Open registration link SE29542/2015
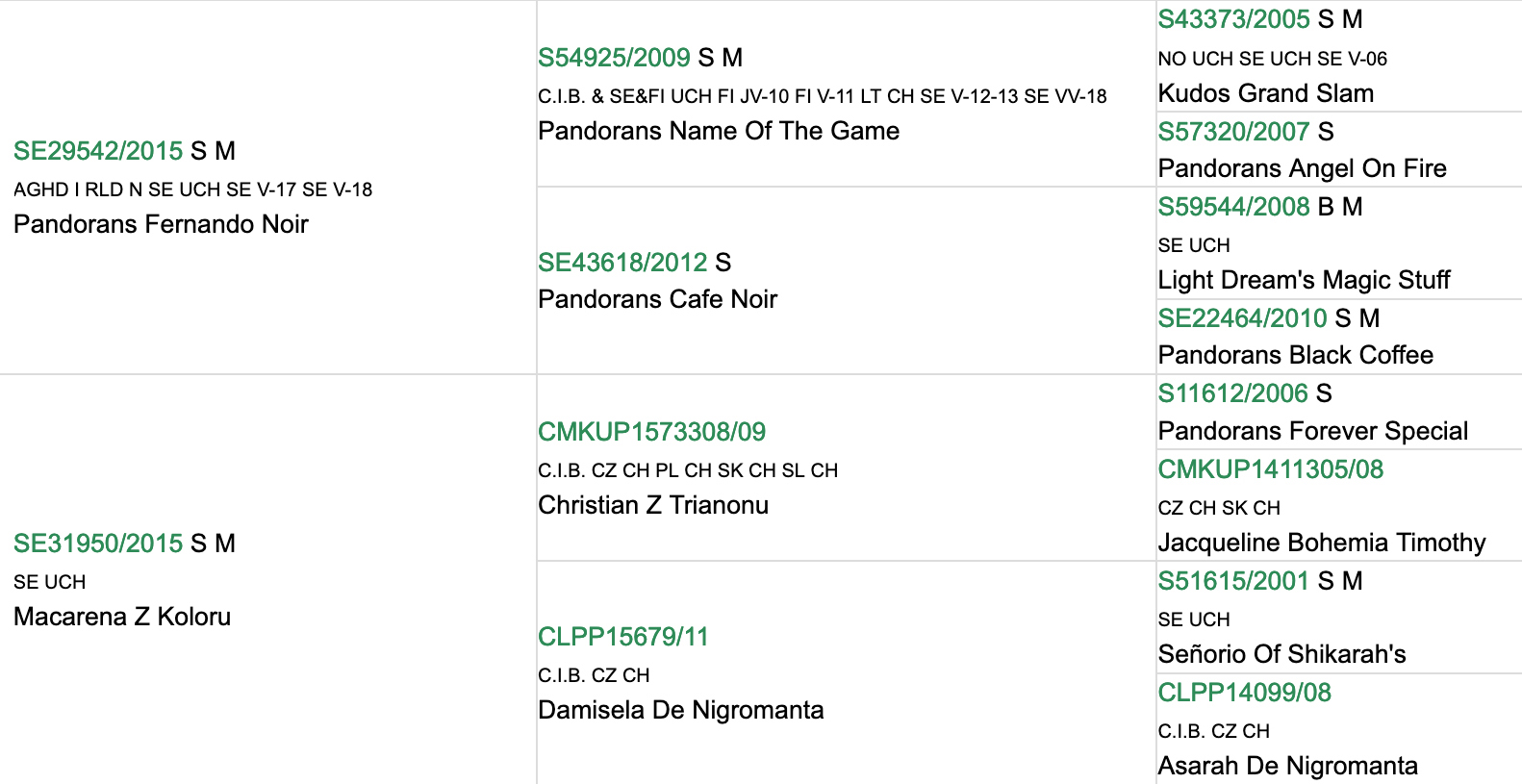Screen dimensions: 1522x784 coord(98,151)
